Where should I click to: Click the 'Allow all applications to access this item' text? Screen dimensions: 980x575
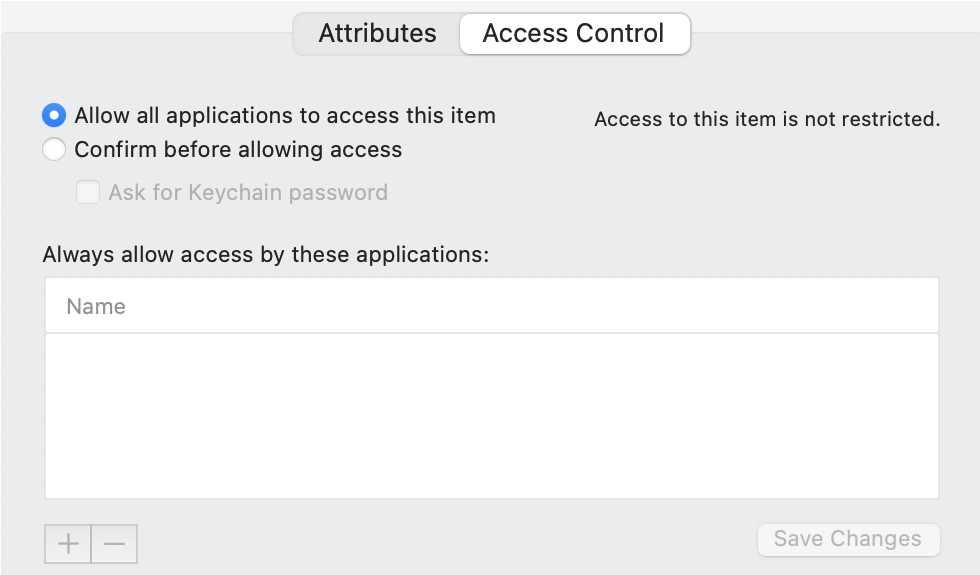[285, 116]
